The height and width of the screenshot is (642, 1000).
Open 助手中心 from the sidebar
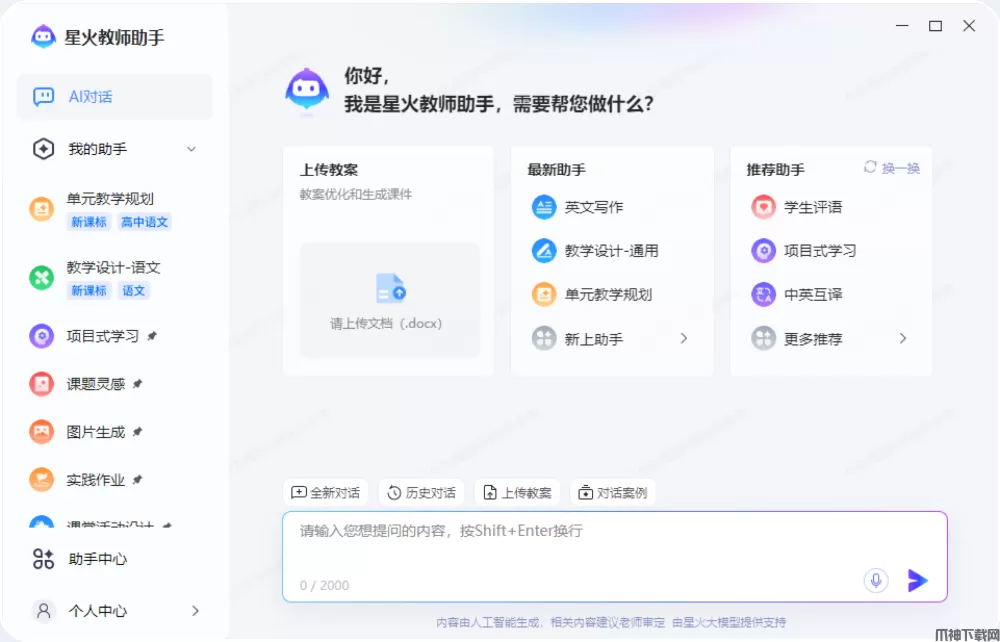96,559
